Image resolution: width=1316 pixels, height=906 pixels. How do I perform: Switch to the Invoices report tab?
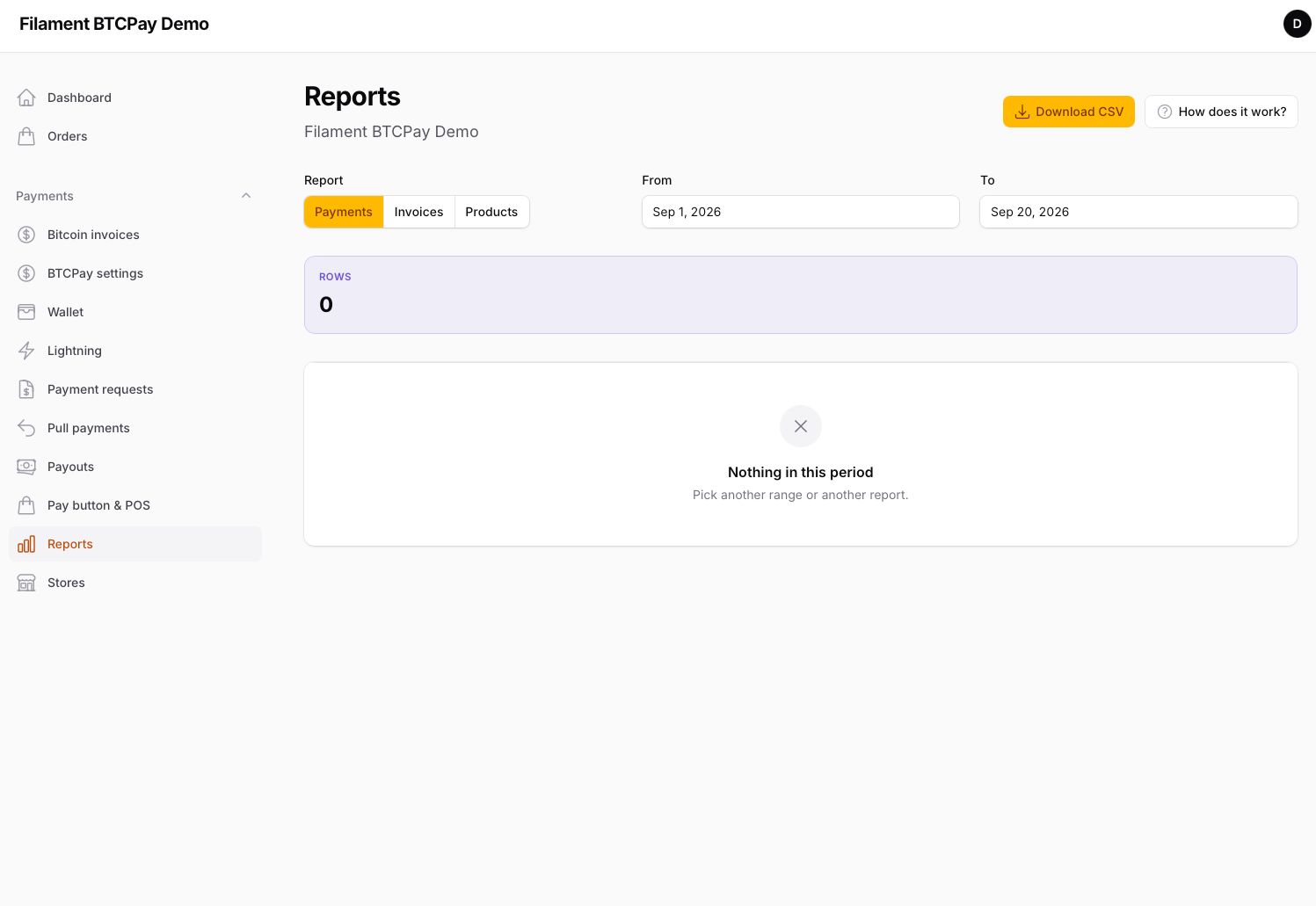pyautogui.click(x=419, y=212)
